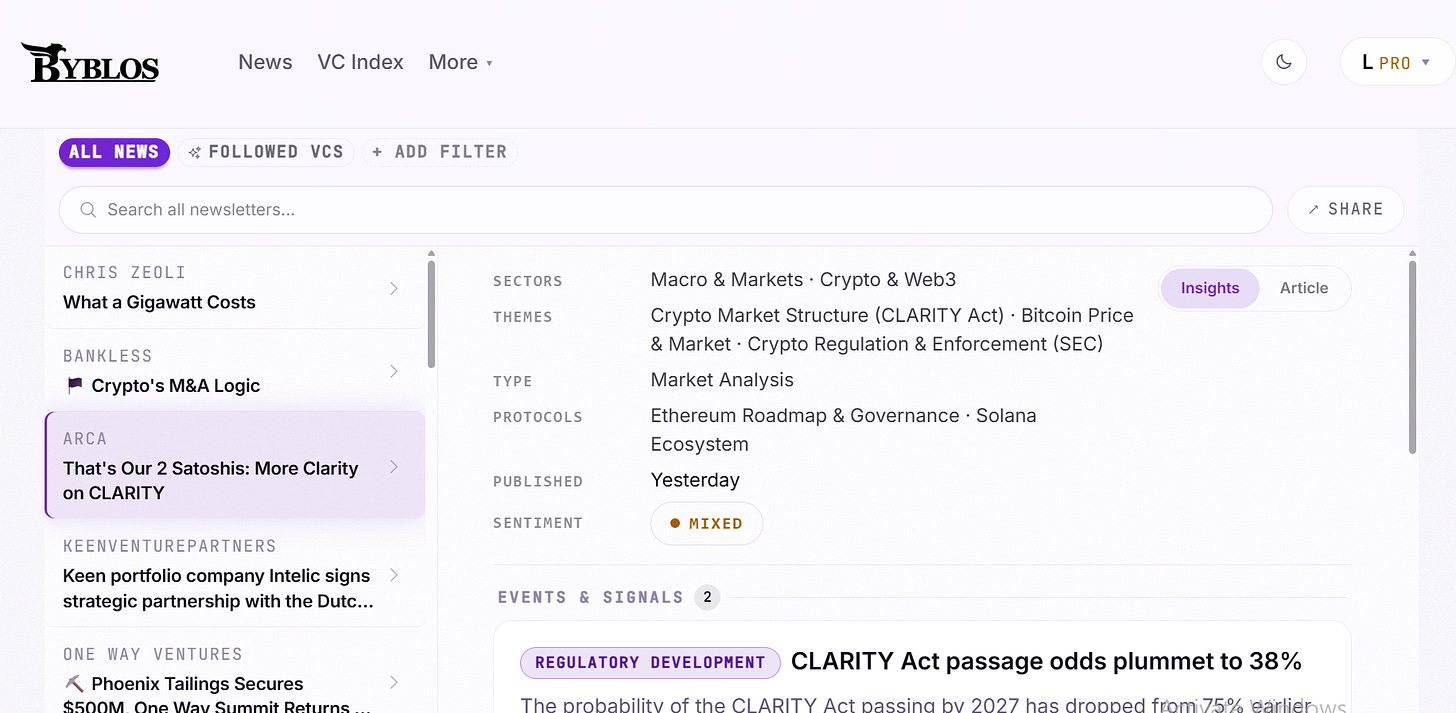The image size is (1456, 713).
Task: Click the sparkle icon on Followed VCs
Action: tap(195, 152)
